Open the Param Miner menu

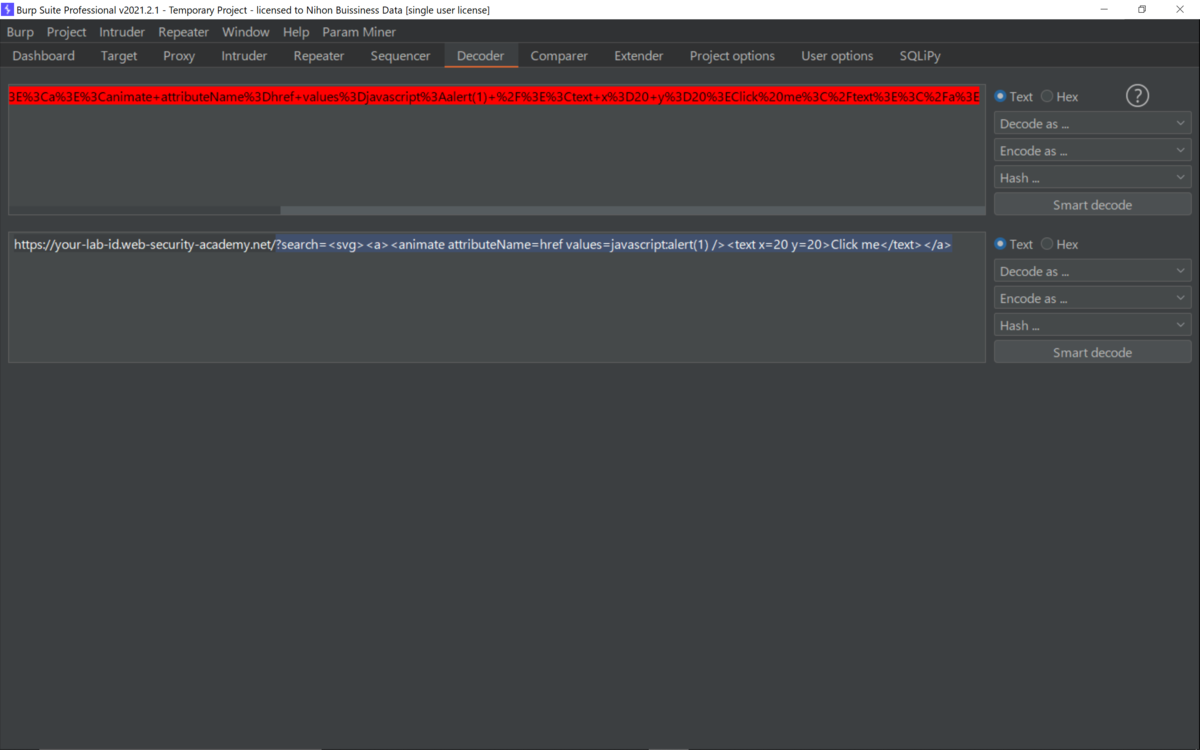coord(359,32)
